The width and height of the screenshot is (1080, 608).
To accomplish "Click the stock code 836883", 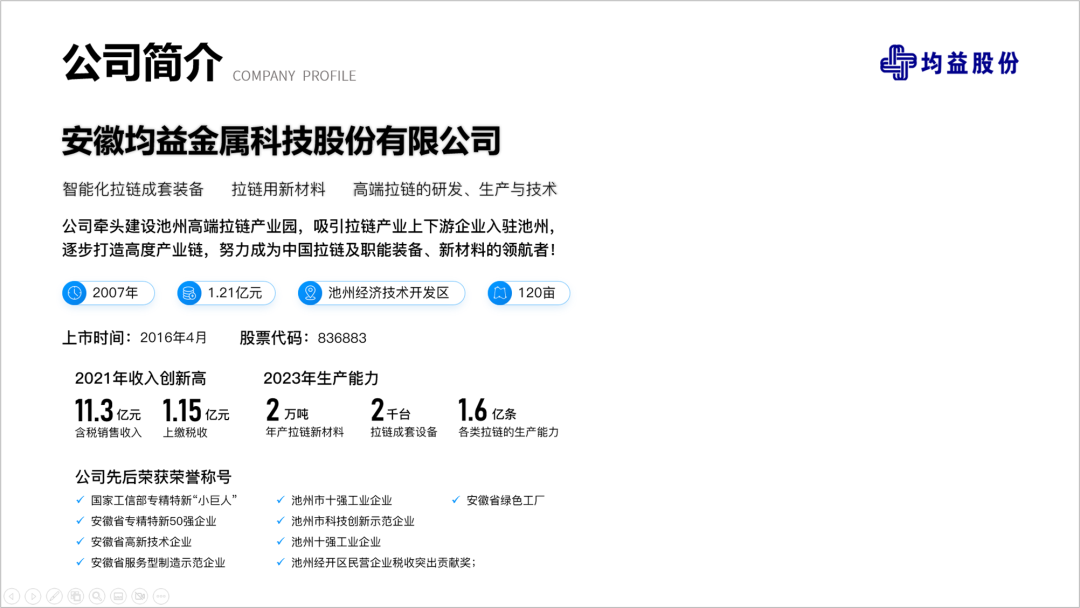I will pos(342,338).
